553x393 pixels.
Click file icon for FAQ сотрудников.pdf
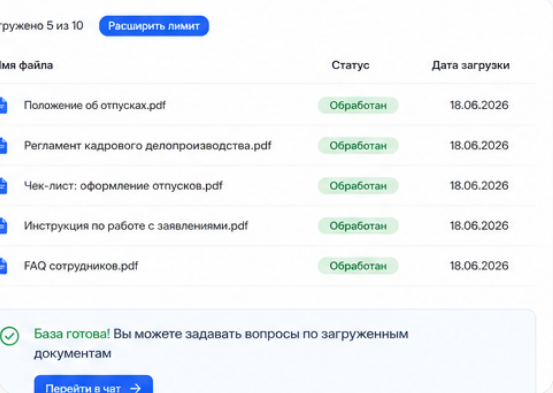3,266
